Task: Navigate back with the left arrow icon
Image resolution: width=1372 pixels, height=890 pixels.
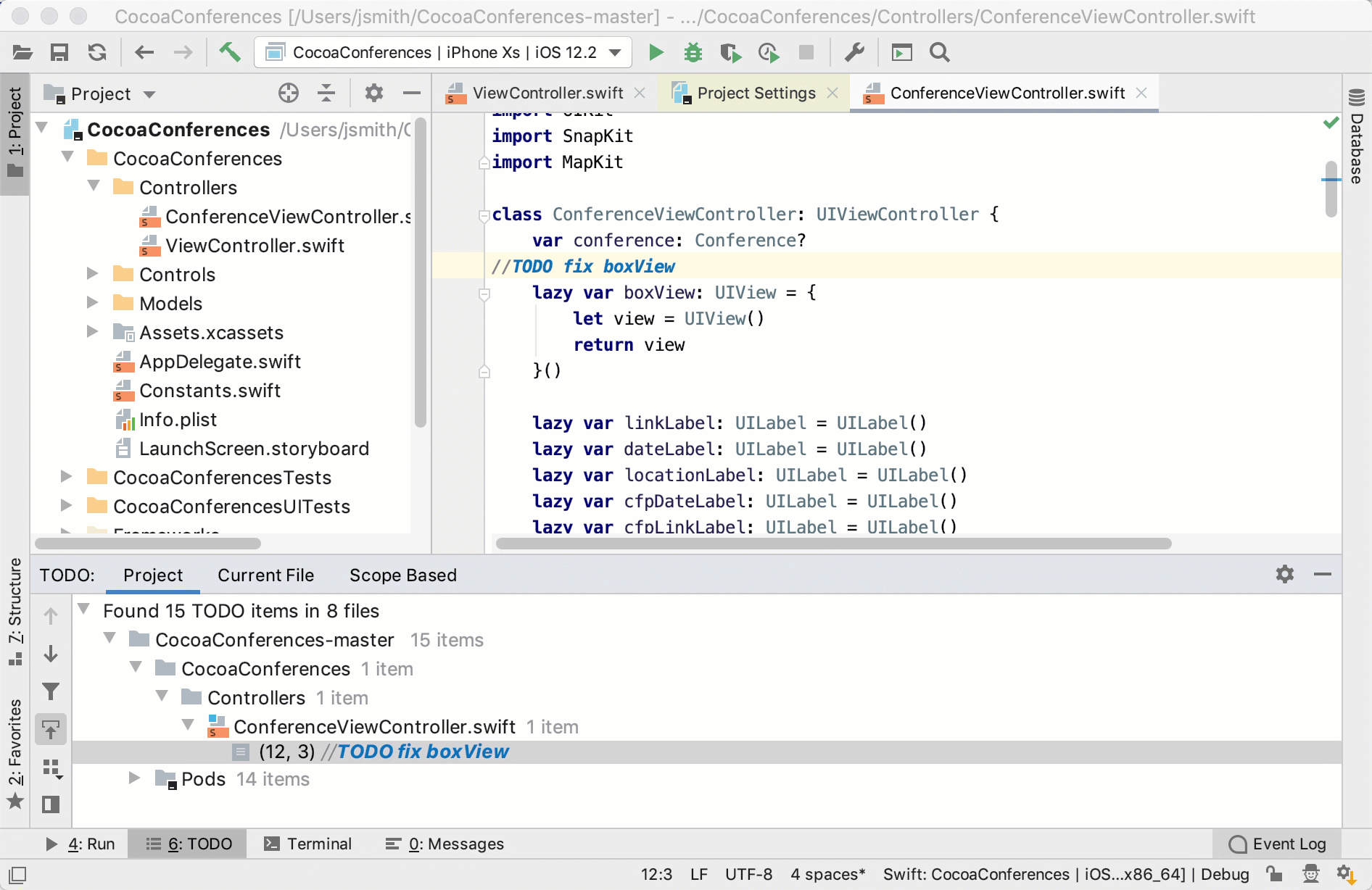Action: point(144,52)
